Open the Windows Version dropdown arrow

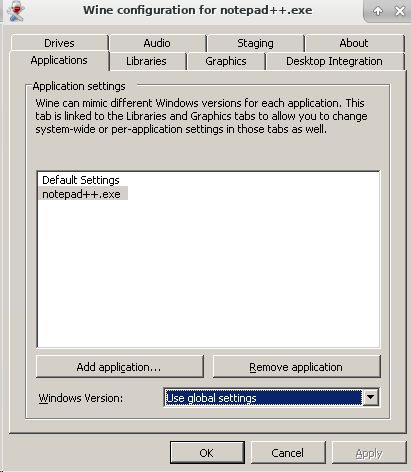point(370,397)
